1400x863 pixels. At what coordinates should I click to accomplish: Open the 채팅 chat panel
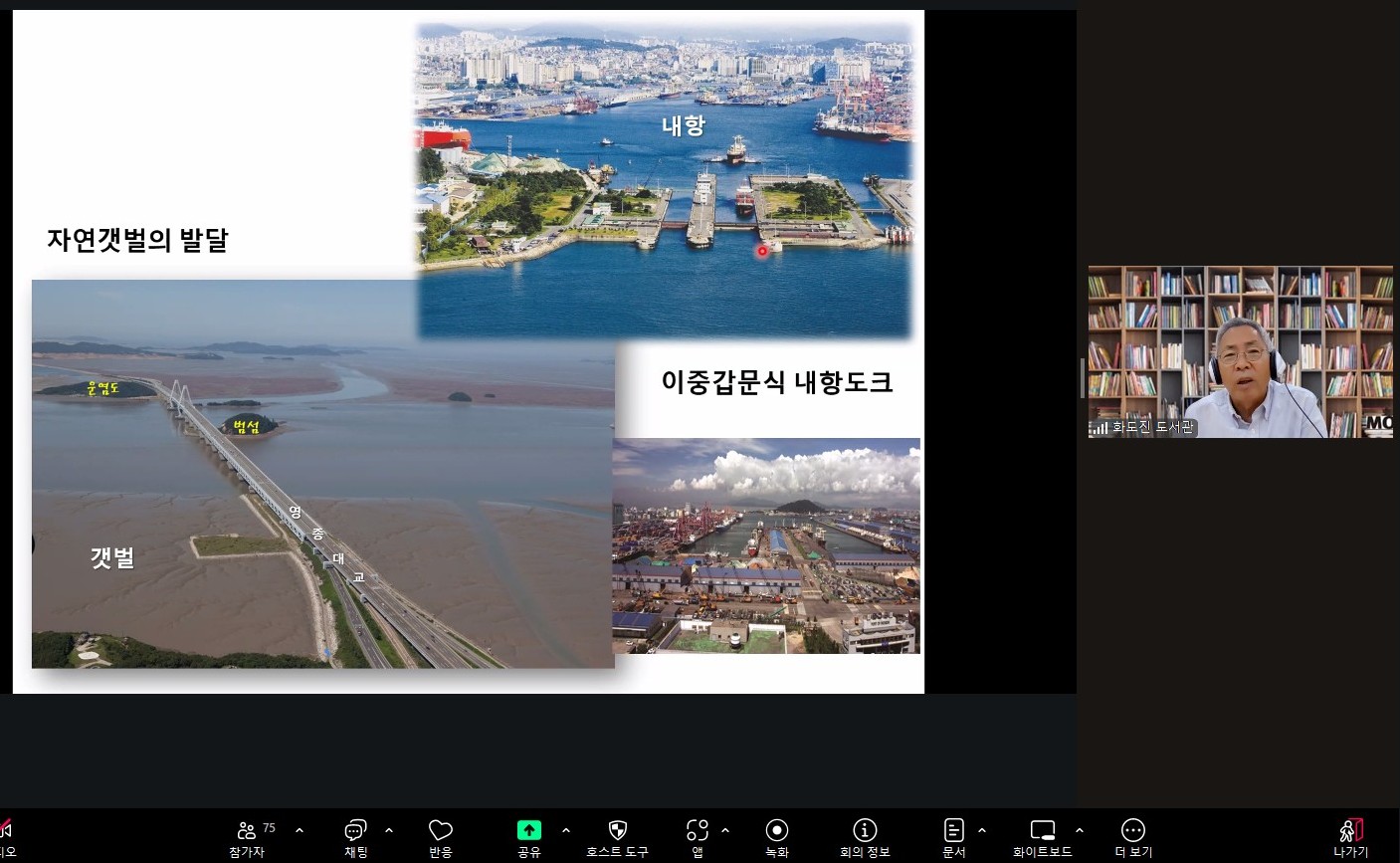pyautogui.click(x=355, y=838)
